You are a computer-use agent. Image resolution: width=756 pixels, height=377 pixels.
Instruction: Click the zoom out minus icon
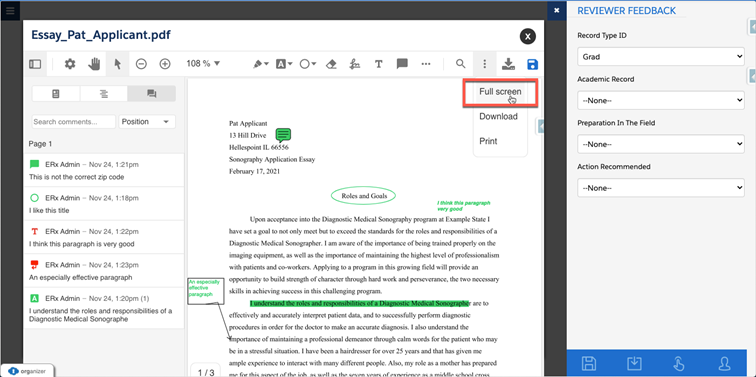pyautogui.click(x=141, y=64)
